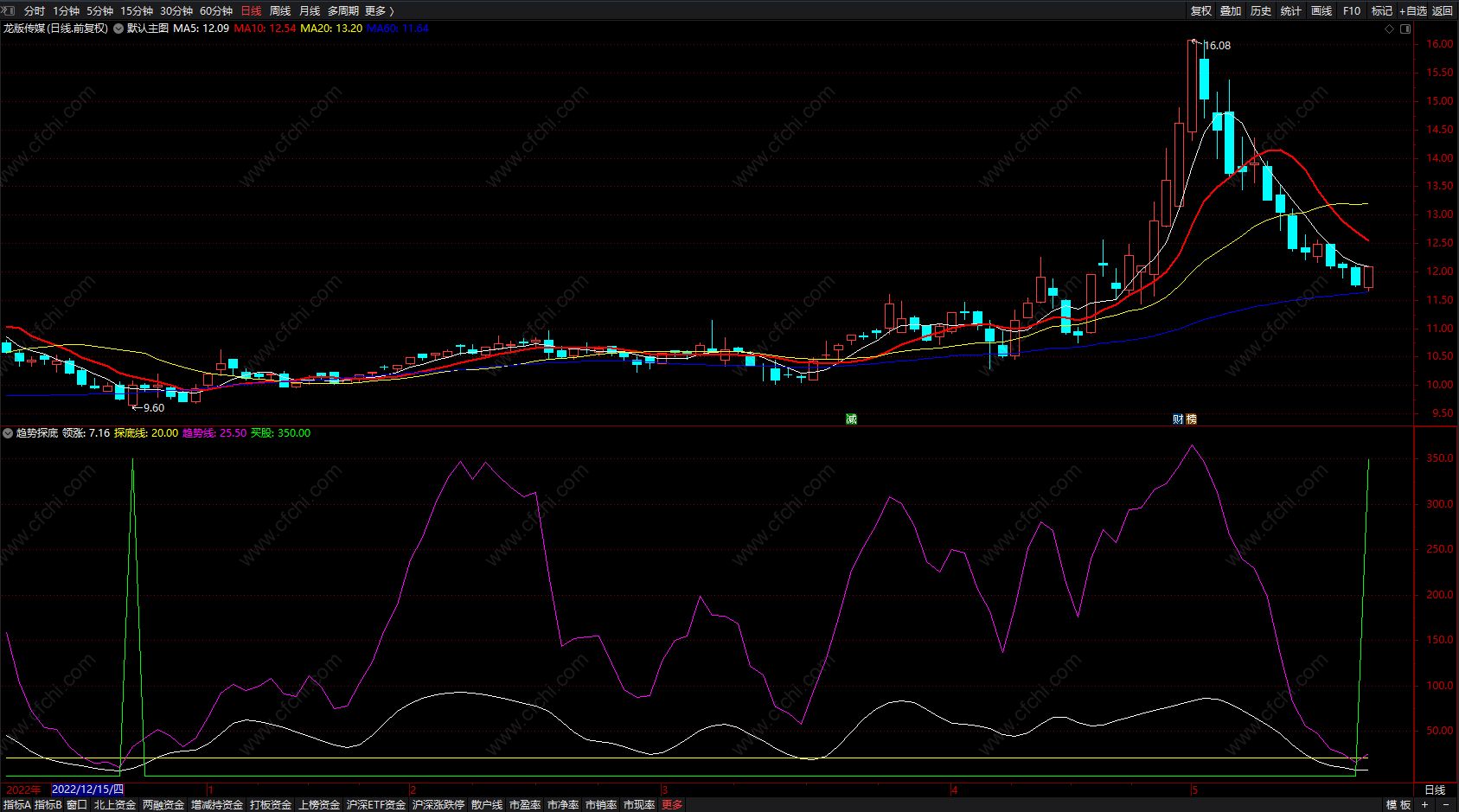The height and width of the screenshot is (812, 1459).
Task: Show the 两融资金 indicator
Action: pyautogui.click(x=163, y=805)
